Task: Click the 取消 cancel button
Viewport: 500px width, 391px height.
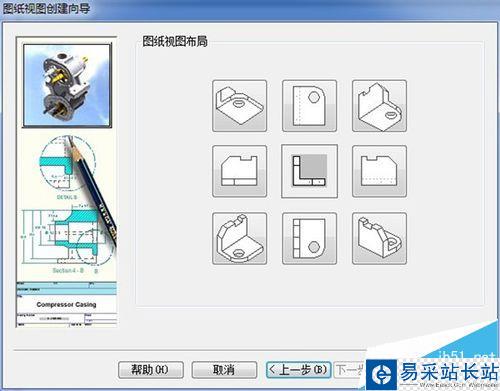Action: pyautogui.click(x=224, y=370)
